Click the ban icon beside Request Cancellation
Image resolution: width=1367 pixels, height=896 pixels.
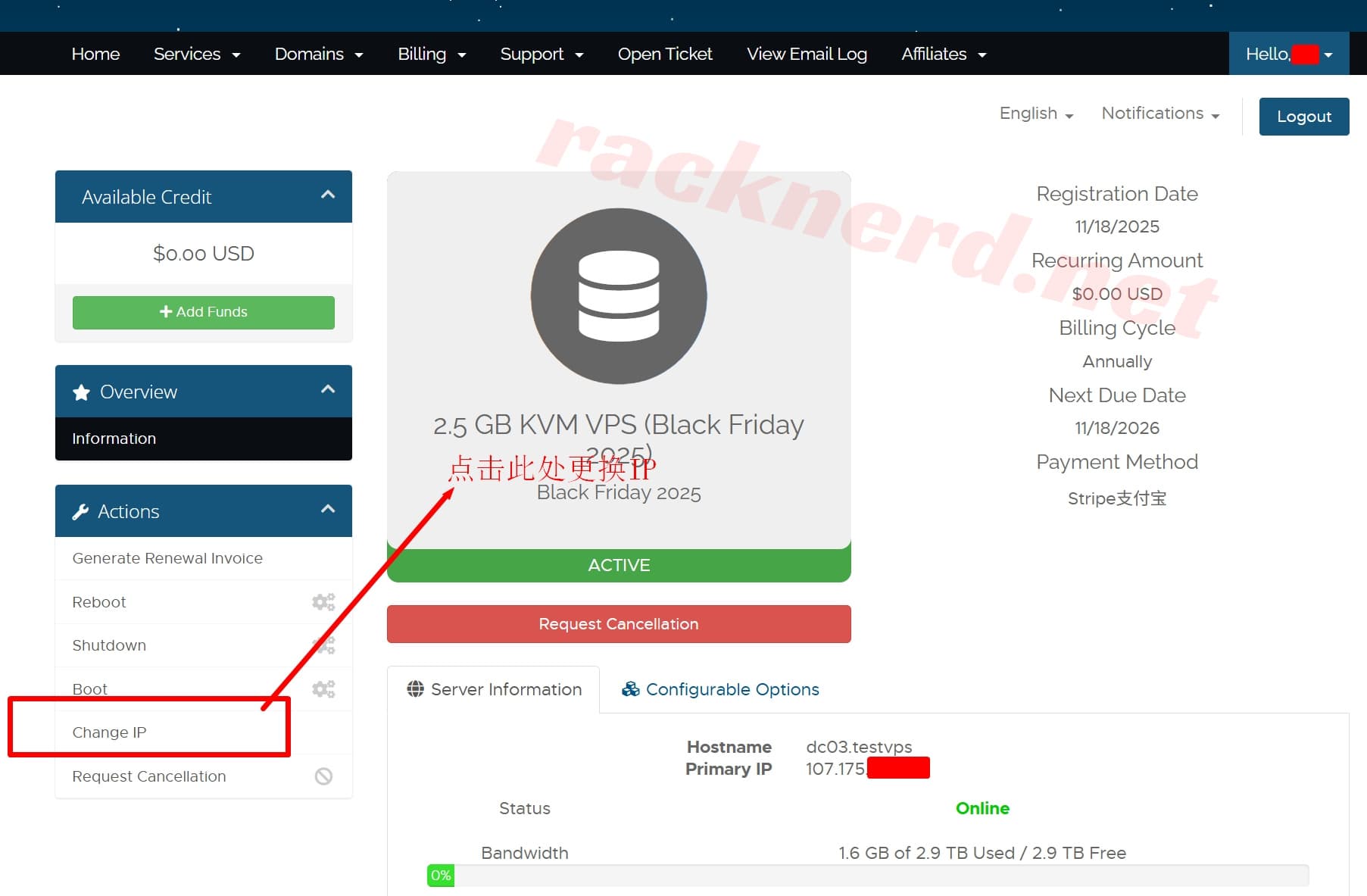[x=323, y=776]
